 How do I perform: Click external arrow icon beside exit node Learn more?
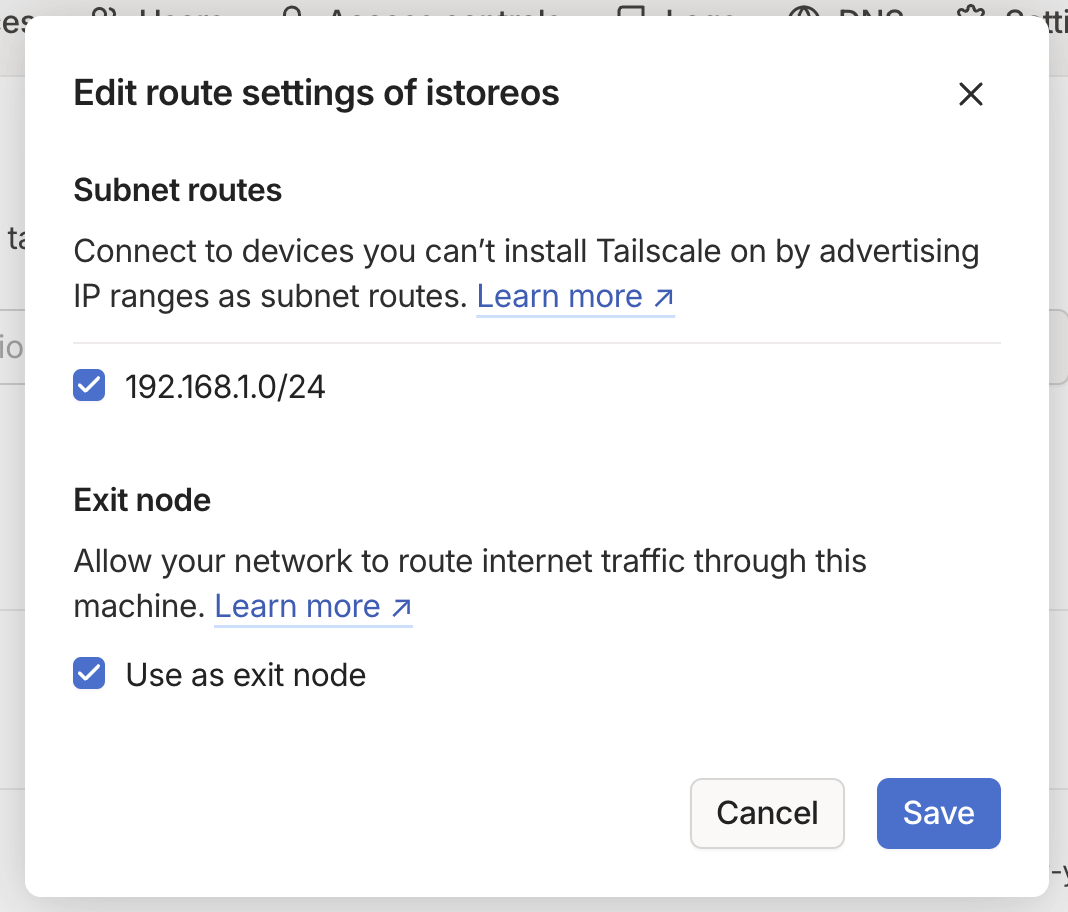[402, 607]
